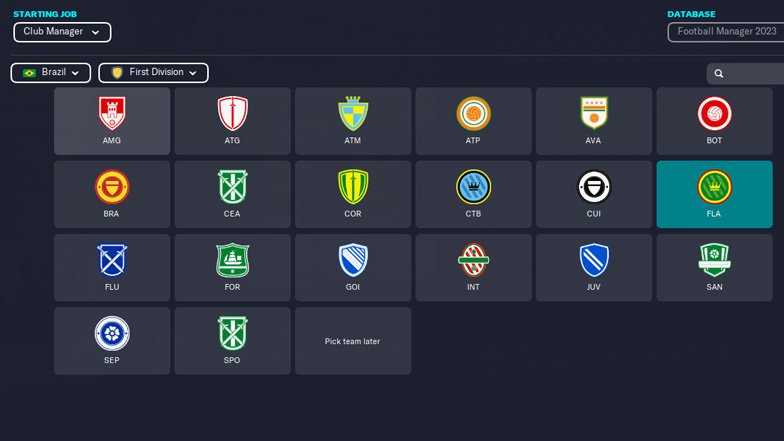Select the SAN green crest
784x441 pixels.
click(x=714, y=260)
